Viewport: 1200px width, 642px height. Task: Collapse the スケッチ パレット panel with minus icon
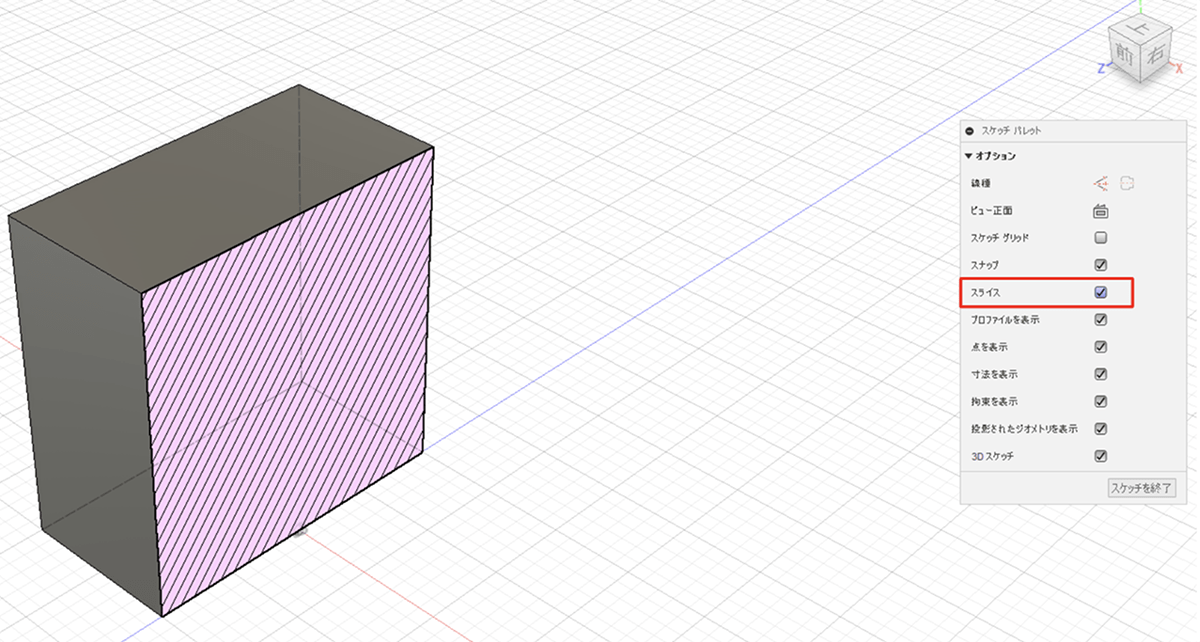pyautogui.click(x=969, y=131)
